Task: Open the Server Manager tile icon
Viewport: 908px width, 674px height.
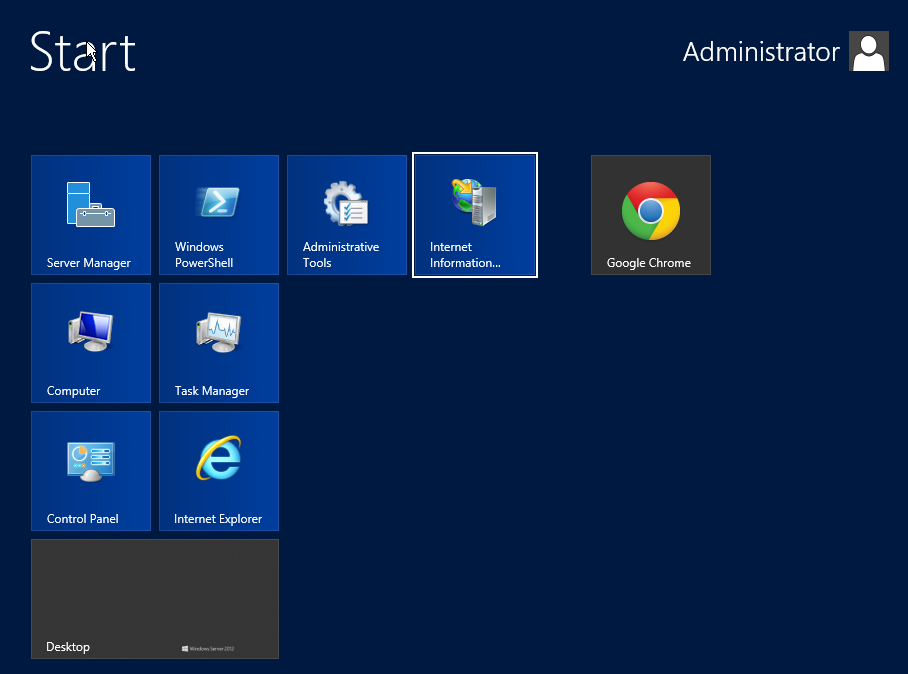Action: 90,203
